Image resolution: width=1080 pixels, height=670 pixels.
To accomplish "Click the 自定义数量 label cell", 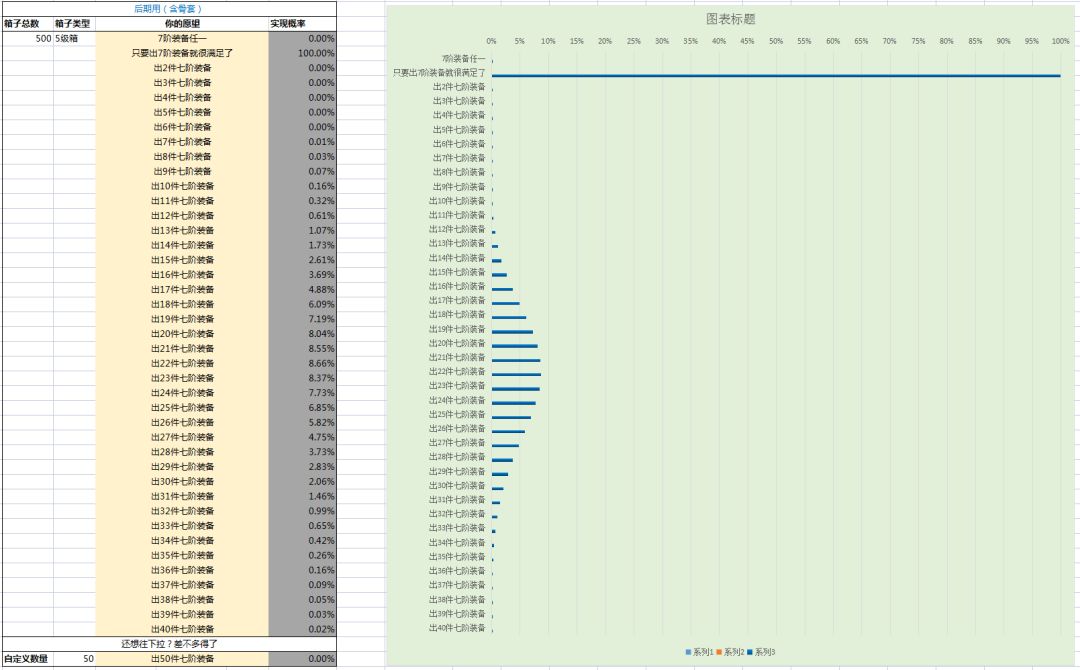I will pos(26,659).
